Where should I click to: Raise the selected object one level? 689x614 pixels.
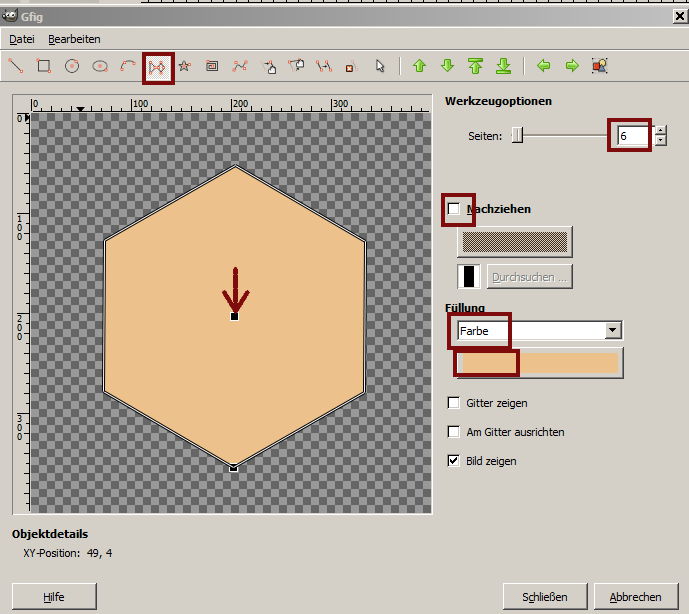pyautogui.click(x=420, y=66)
